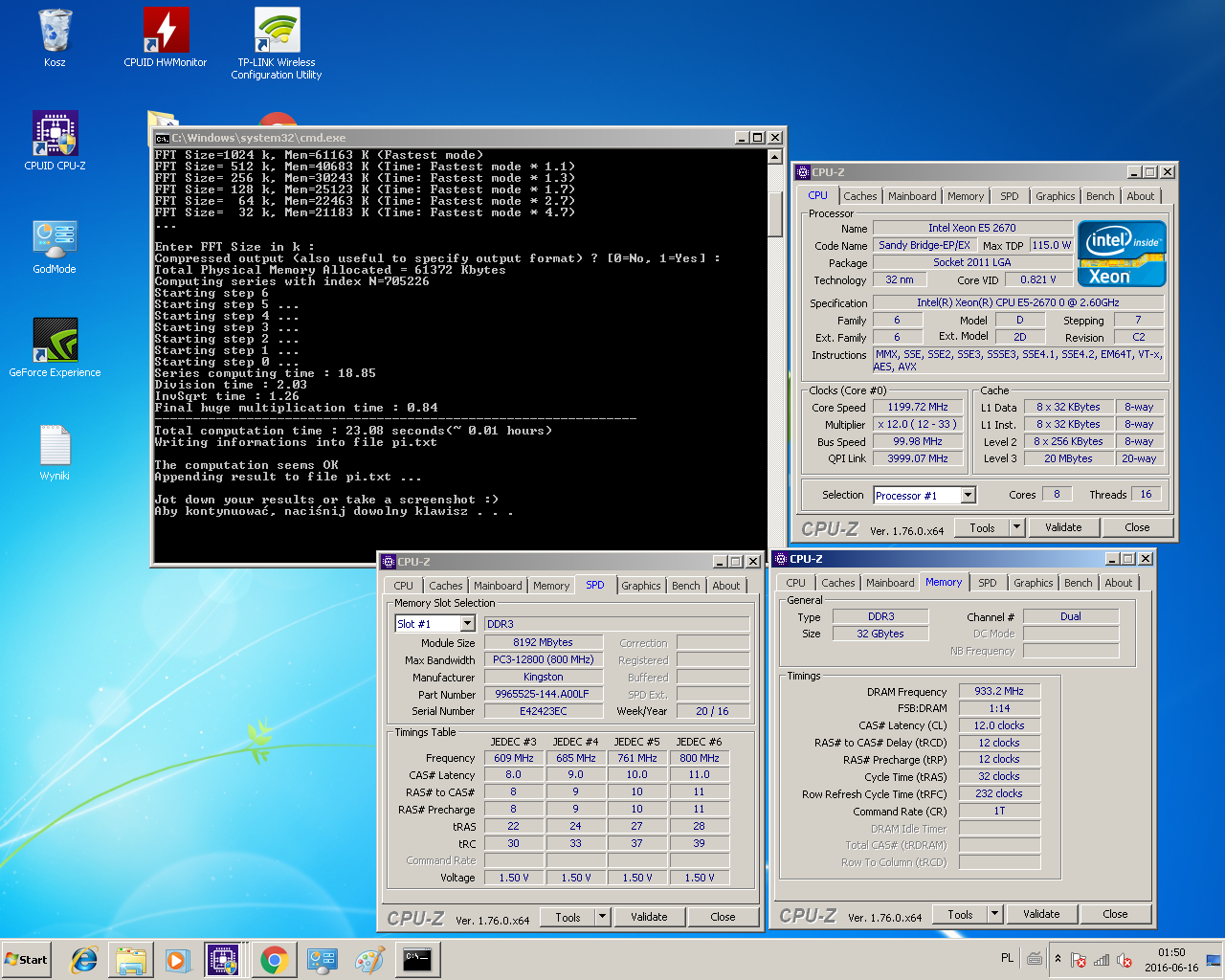This screenshot has height=980, width=1225.
Task: Open Action Center flag tray icon
Action: pos(1079,960)
